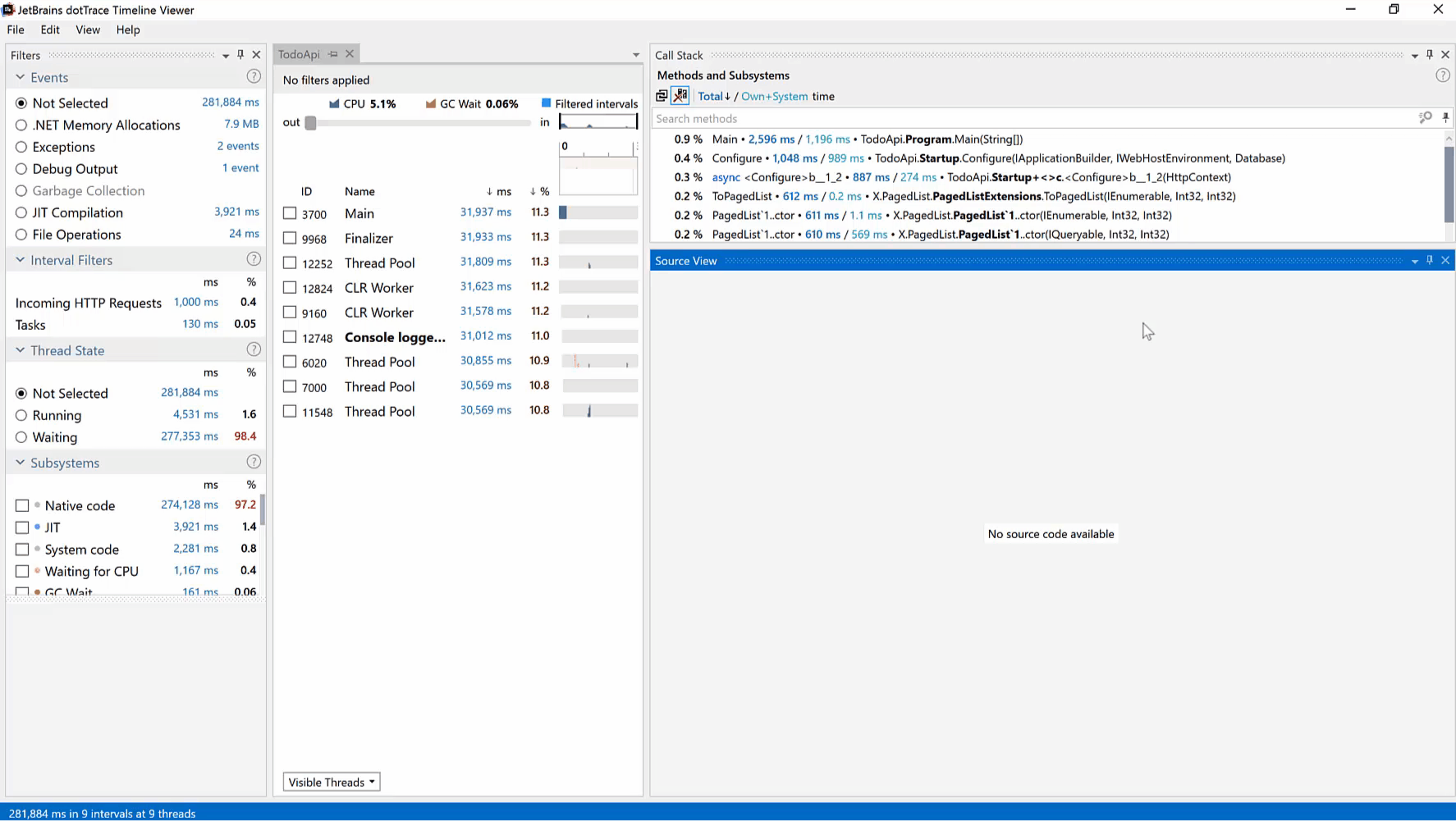Click the Own+System time link

point(774,96)
